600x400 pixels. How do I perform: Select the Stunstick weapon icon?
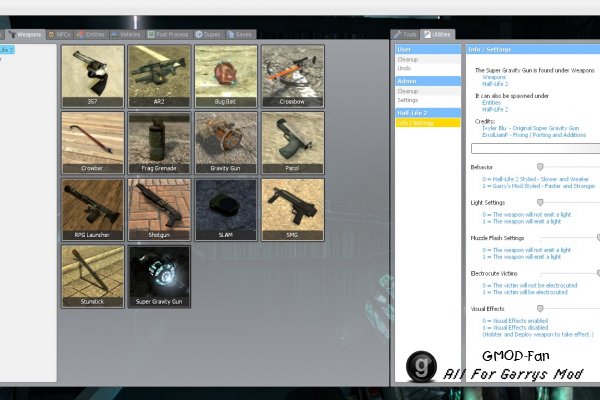tap(93, 276)
